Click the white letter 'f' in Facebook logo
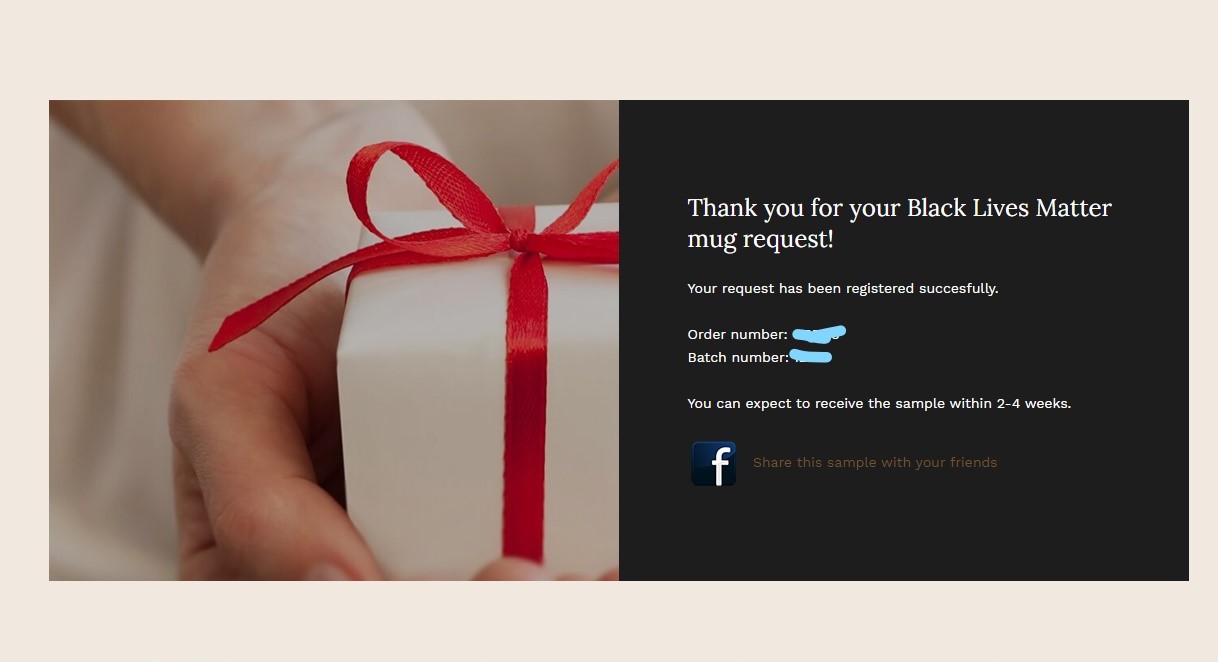The width and height of the screenshot is (1218, 662). tap(719, 467)
